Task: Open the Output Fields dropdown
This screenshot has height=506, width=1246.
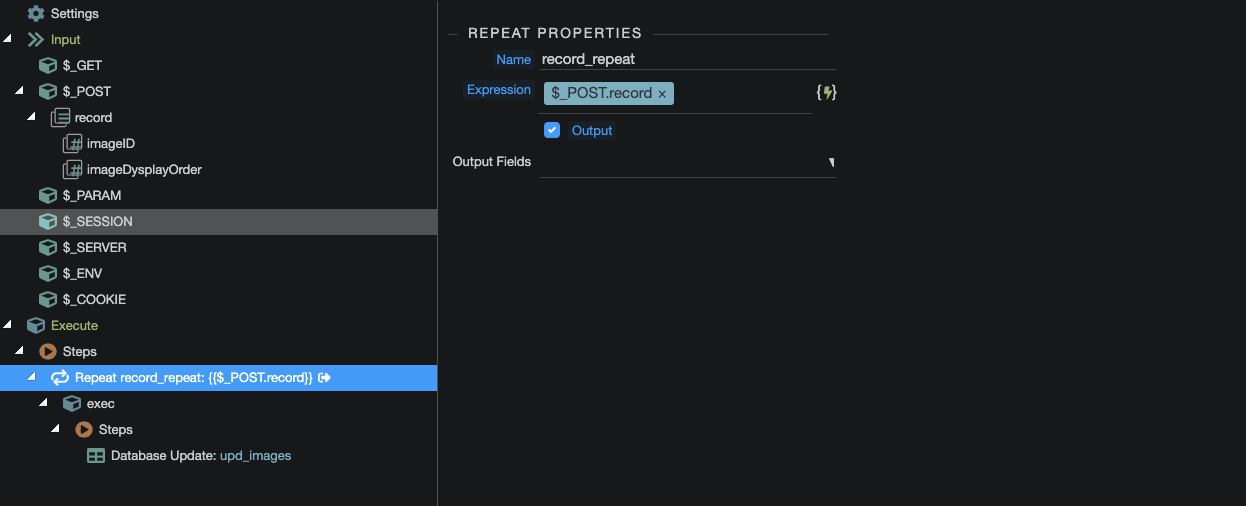Action: pos(830,162)
